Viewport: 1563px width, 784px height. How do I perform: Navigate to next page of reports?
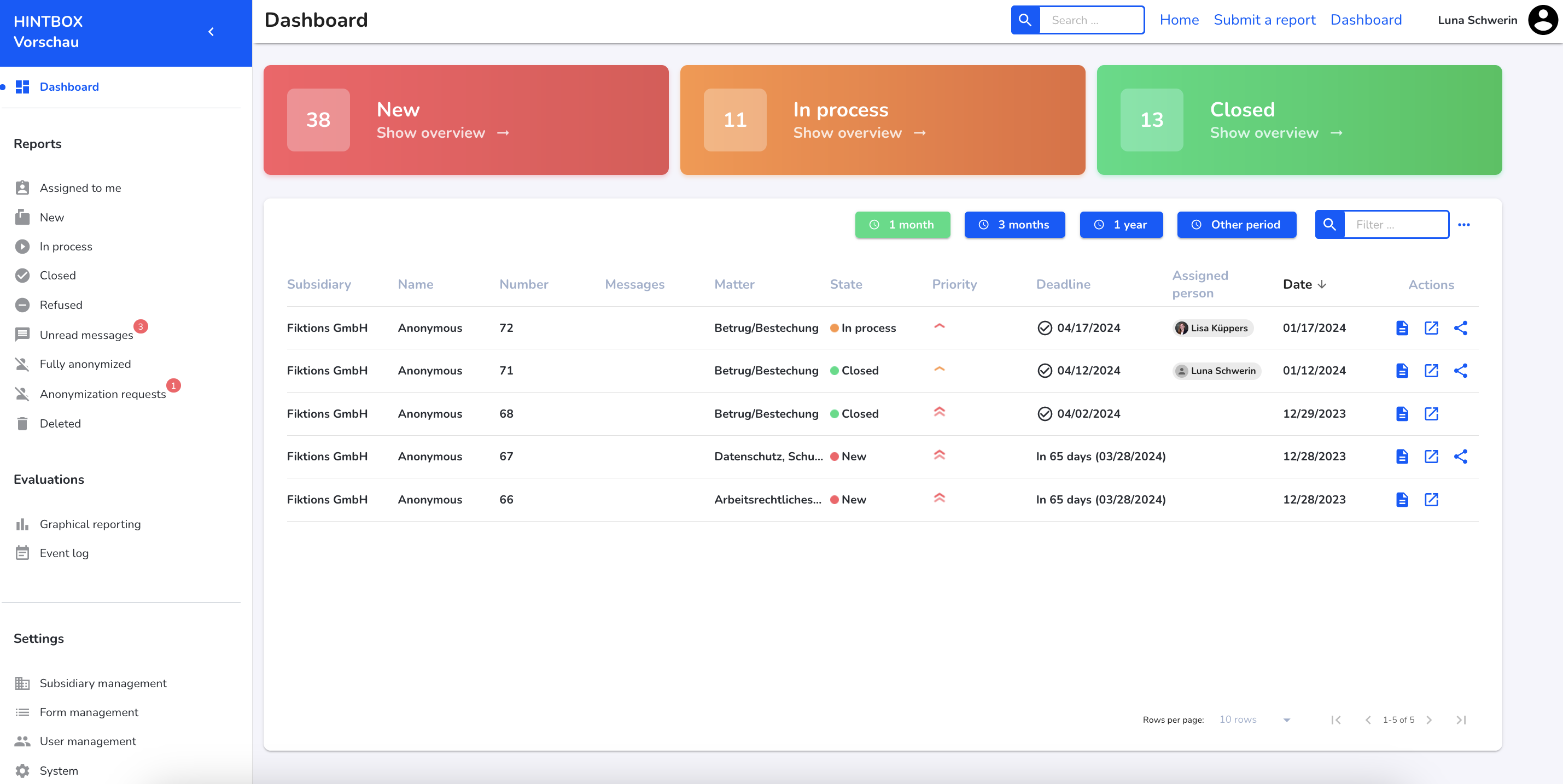(x=1429, y=720)
